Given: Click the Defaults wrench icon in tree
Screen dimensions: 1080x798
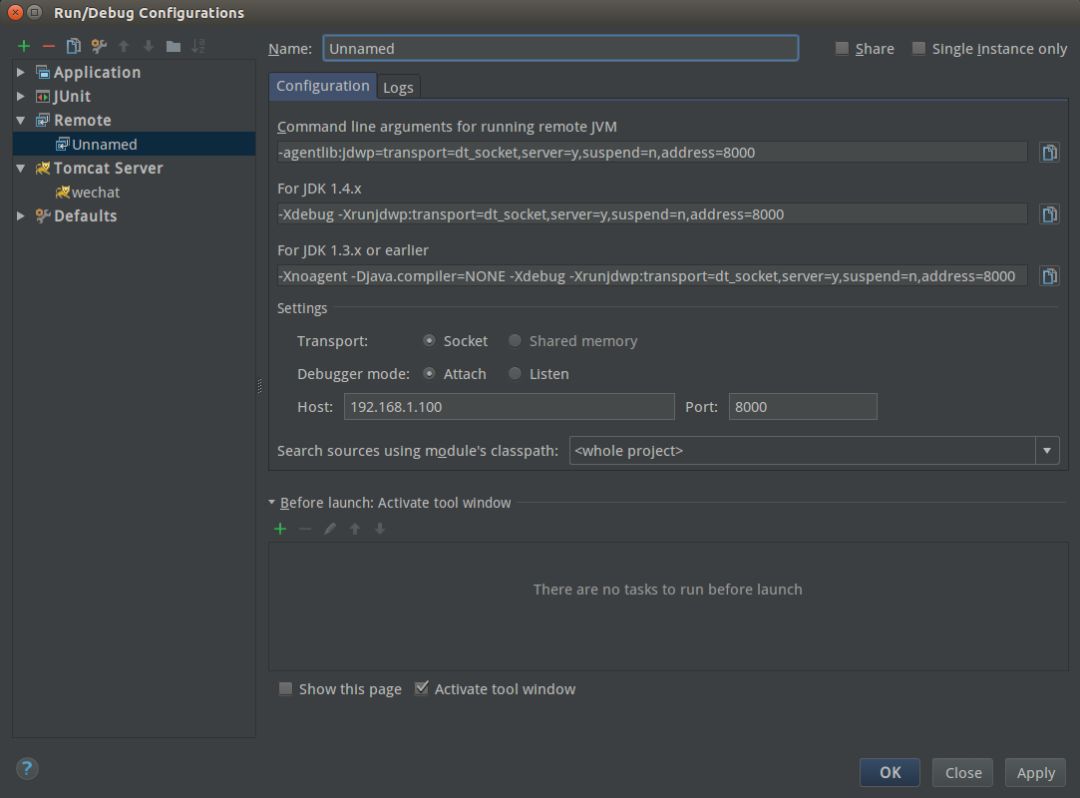Looking at the screenshot, I should tap(43, 216).
